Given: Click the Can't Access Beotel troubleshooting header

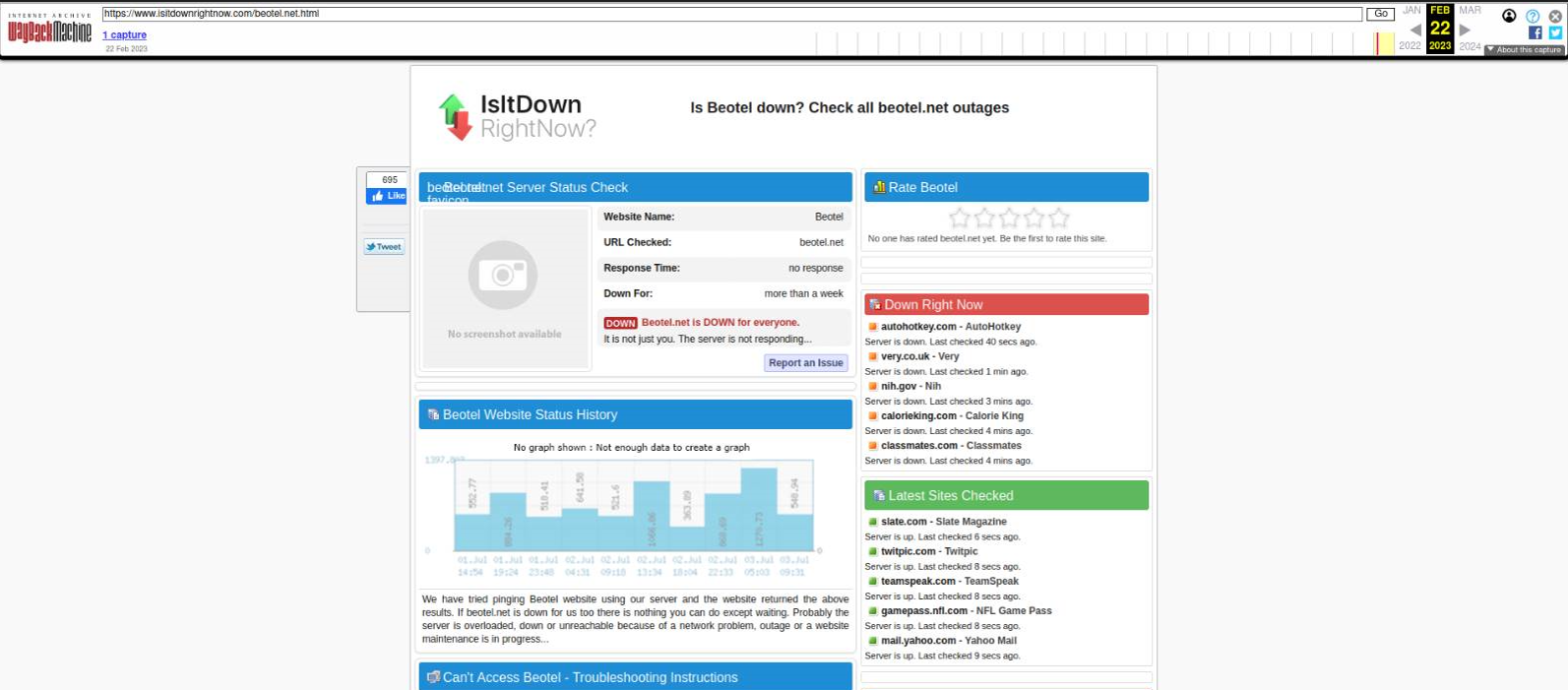Looking at the screenshot, I should tap(636, 676).
